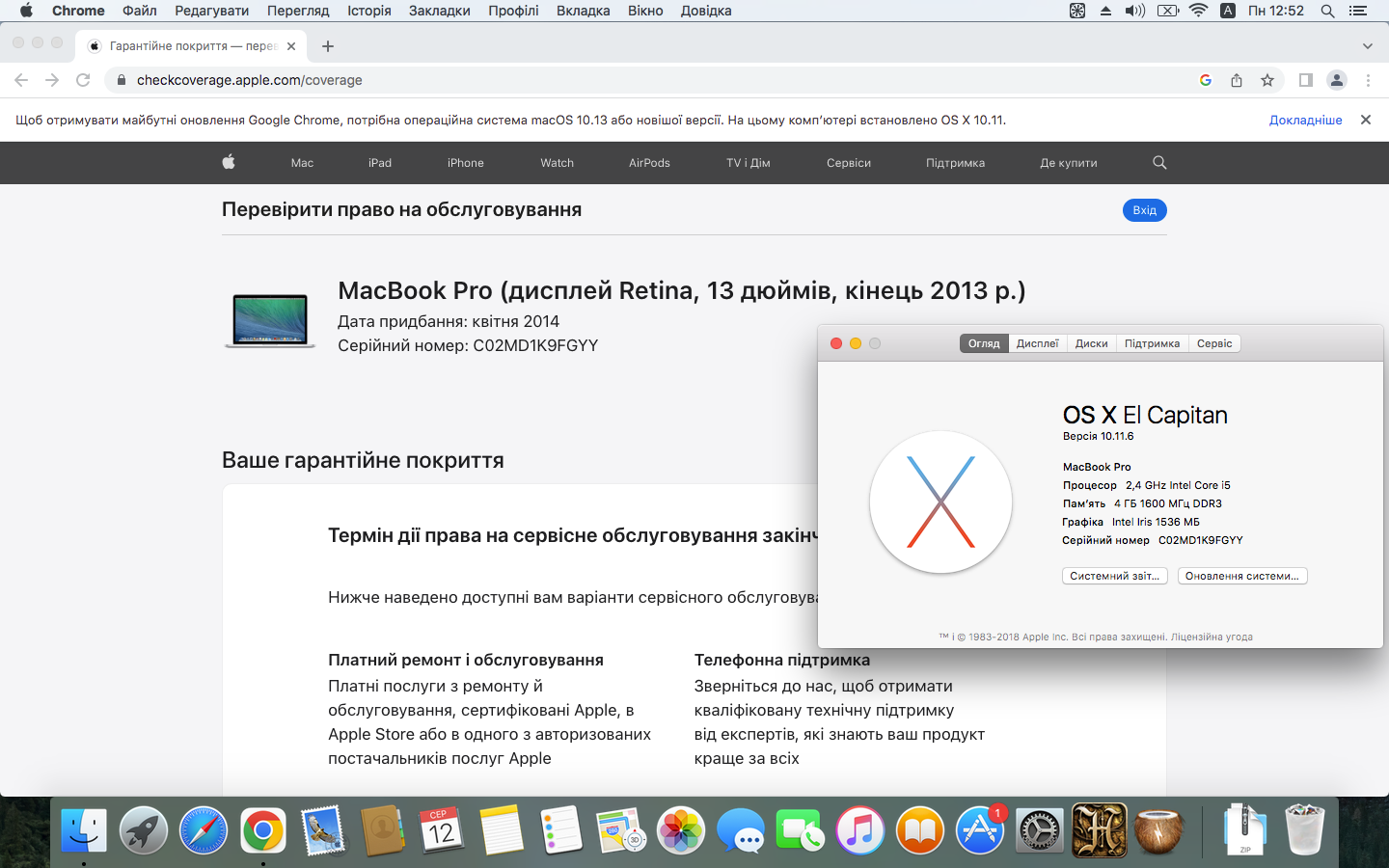
Task: Click Системний звіт button
Action: [x=1115, y=576]
